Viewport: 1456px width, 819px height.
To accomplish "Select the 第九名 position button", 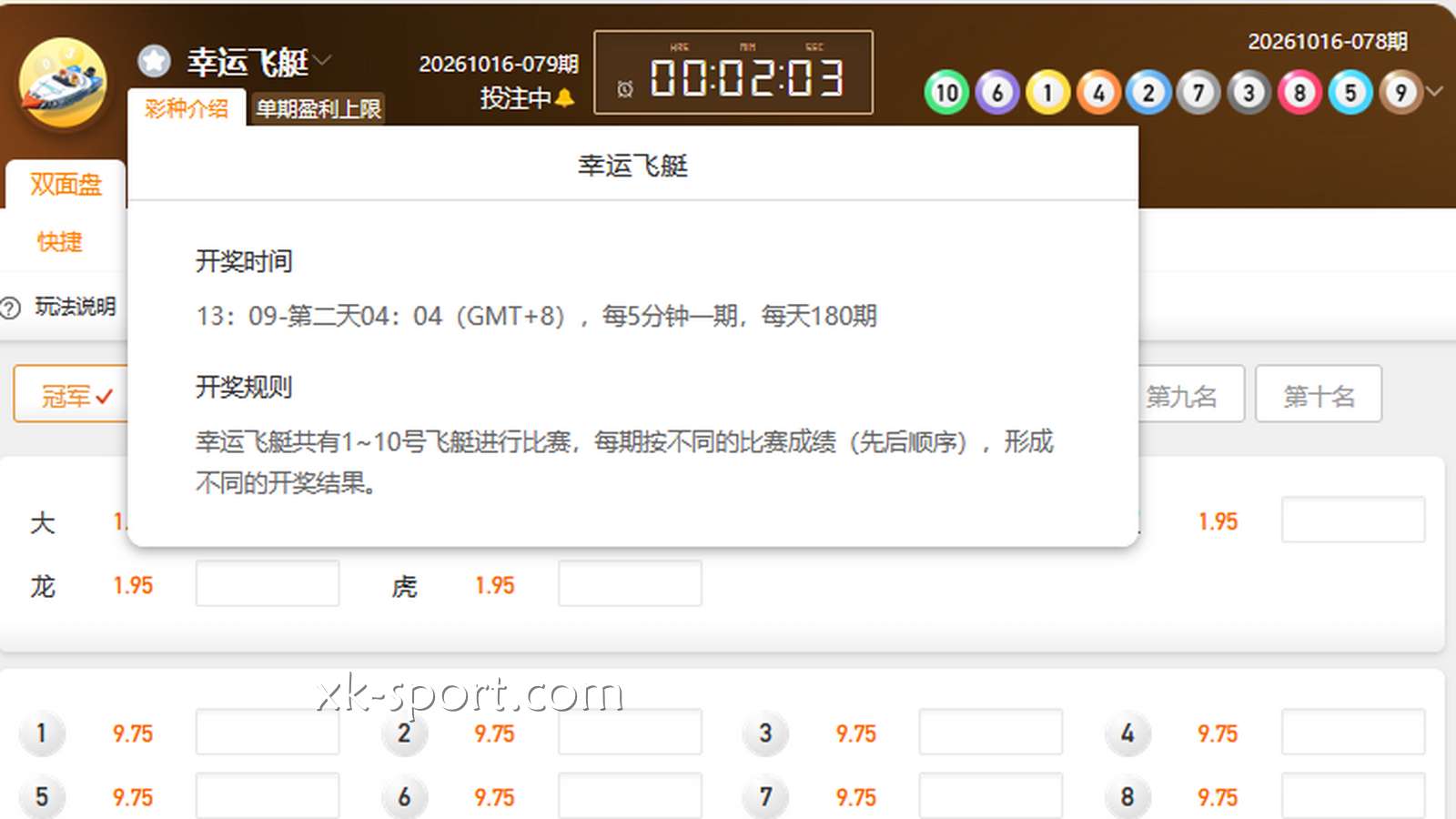I will point(1190,395).
